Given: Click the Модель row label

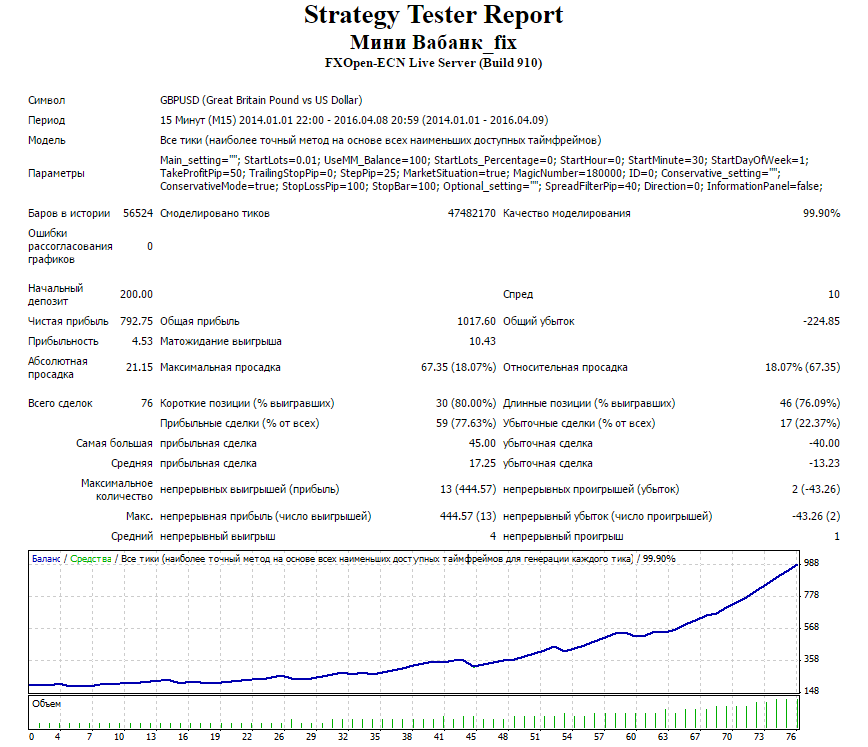Looking at the screenshot, I should (46, 140).
